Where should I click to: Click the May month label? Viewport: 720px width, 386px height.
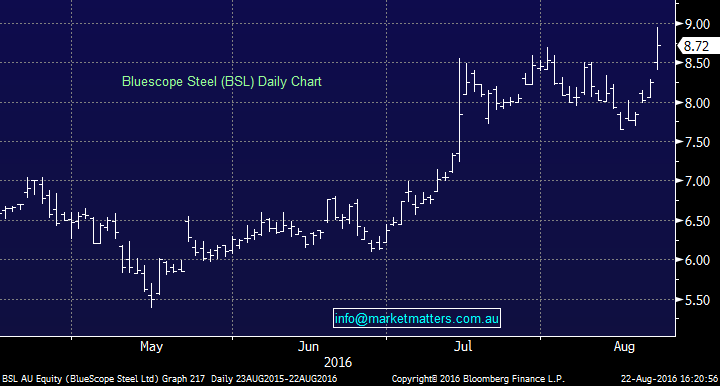(152, 347)
